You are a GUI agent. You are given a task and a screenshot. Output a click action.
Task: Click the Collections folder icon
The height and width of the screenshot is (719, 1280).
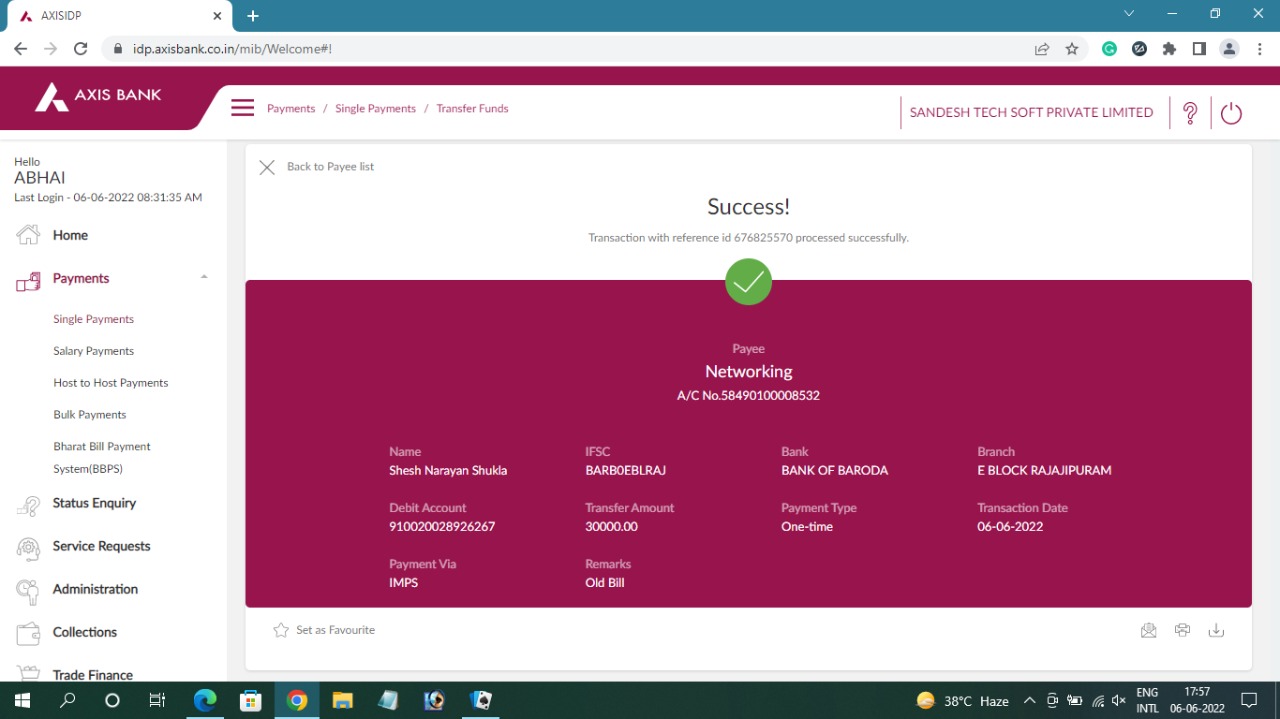click(x=28, y=633)
